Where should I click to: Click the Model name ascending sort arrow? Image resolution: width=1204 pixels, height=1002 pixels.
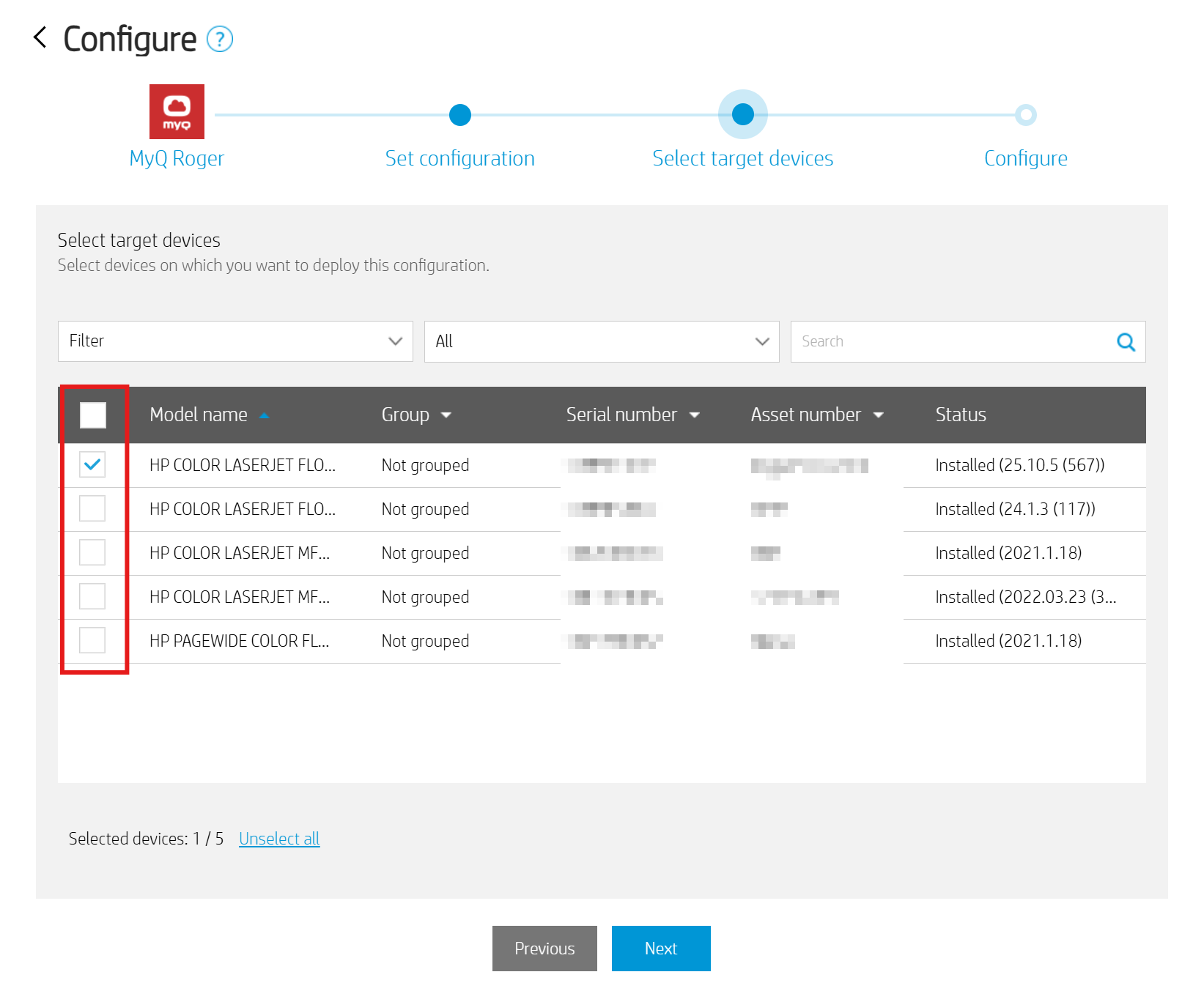(x=265, y=416)
